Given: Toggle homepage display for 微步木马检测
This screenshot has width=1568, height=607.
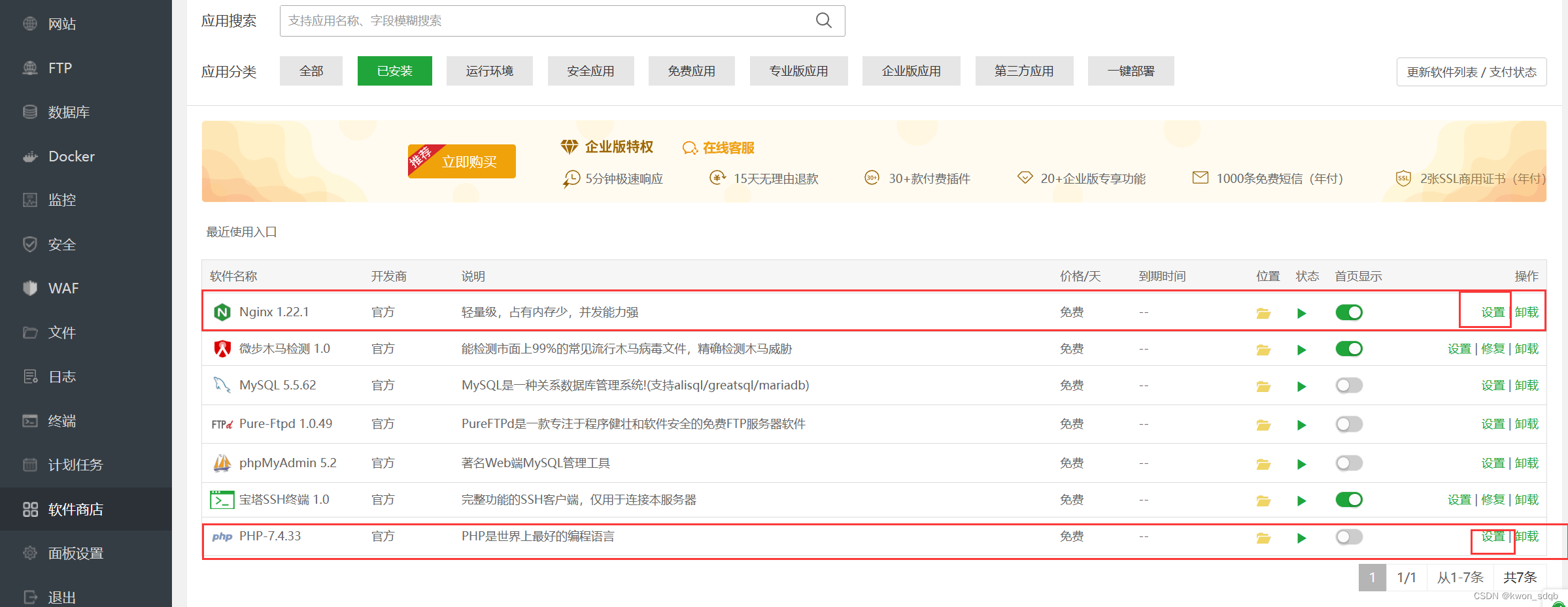Looking at the screenshot, I should point(1349,349).
